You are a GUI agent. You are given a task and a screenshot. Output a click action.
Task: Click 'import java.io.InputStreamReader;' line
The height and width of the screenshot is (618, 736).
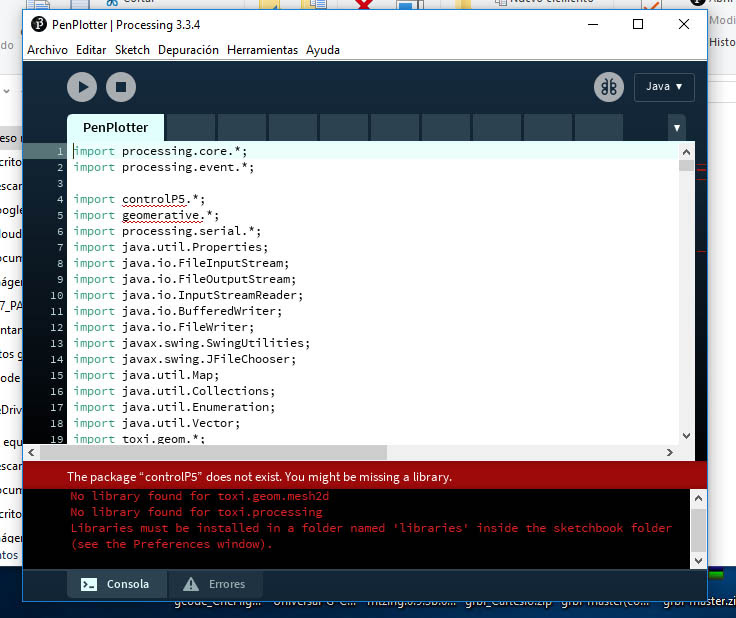coord(188,295)
